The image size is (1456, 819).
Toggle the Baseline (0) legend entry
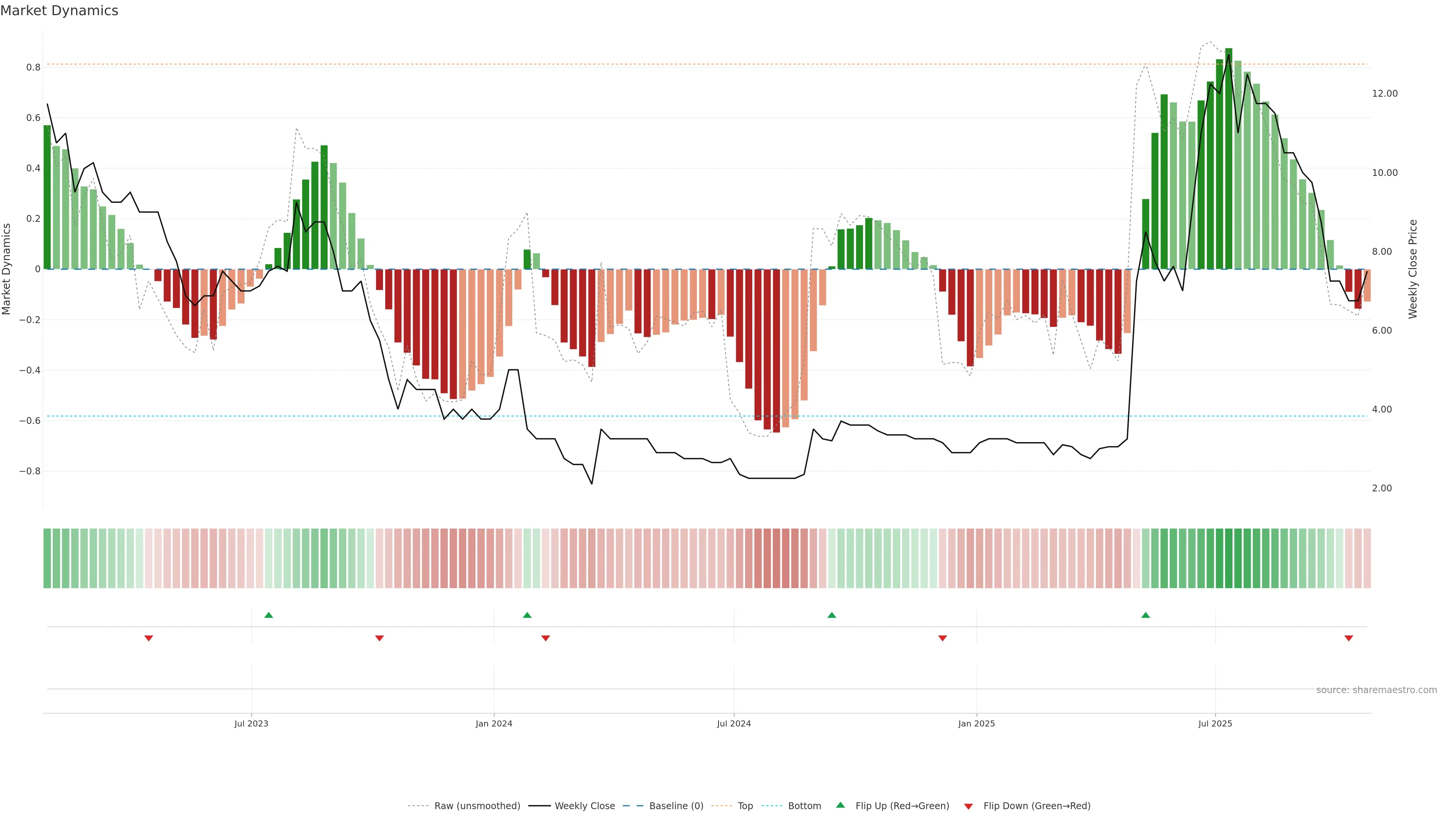676,806
